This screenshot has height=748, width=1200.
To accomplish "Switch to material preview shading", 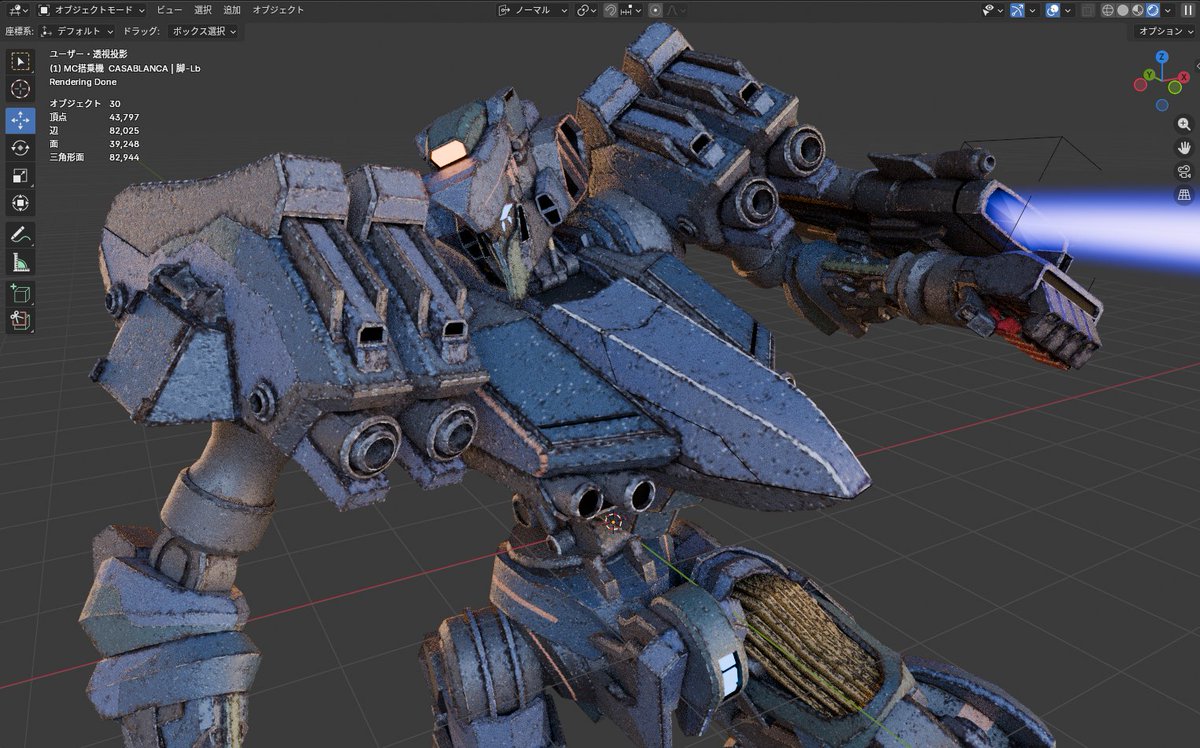I will point(1138,9).
